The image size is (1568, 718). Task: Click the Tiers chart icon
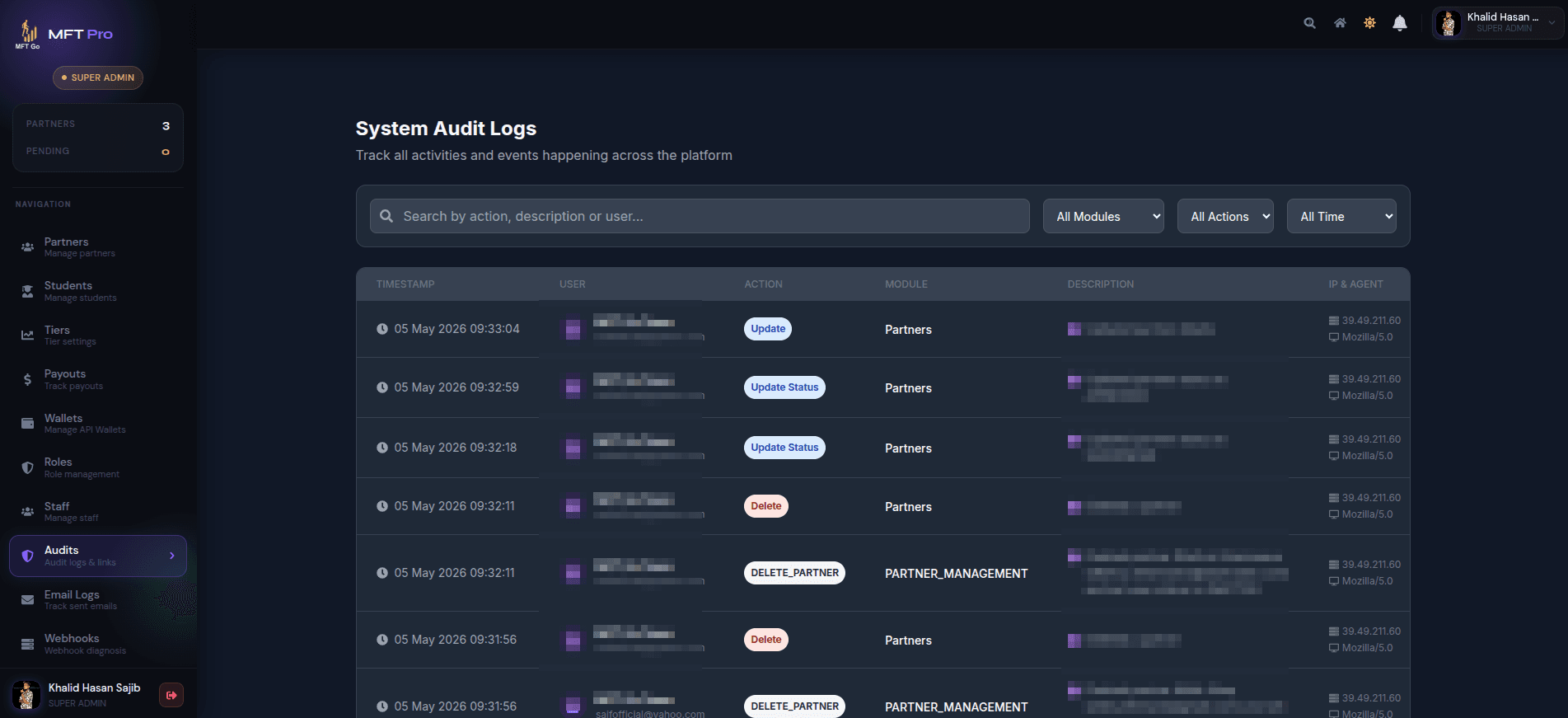pyautogui.click(x=27, y=335)
